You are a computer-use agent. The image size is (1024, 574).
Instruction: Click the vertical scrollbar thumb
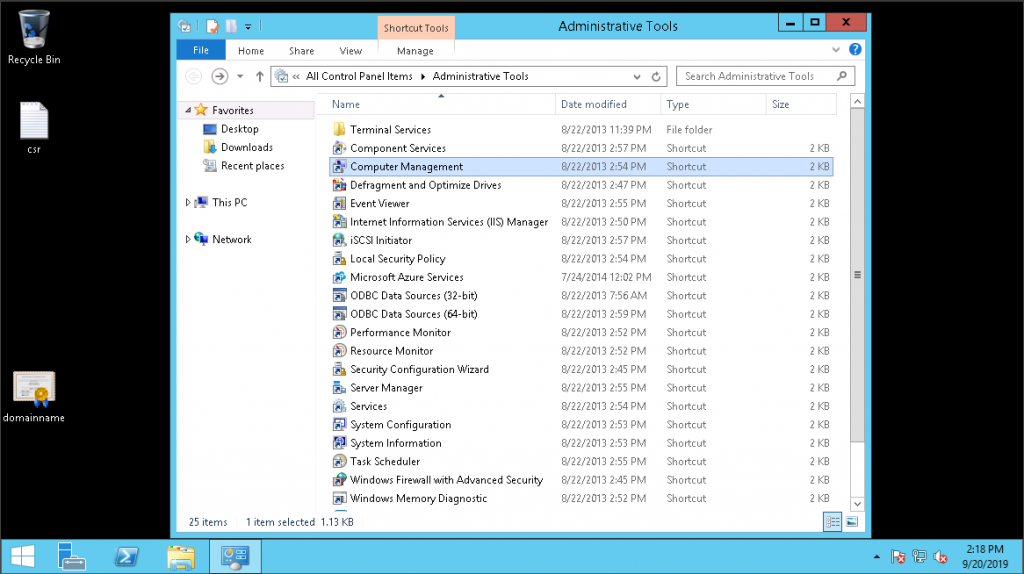coord(857,275)
